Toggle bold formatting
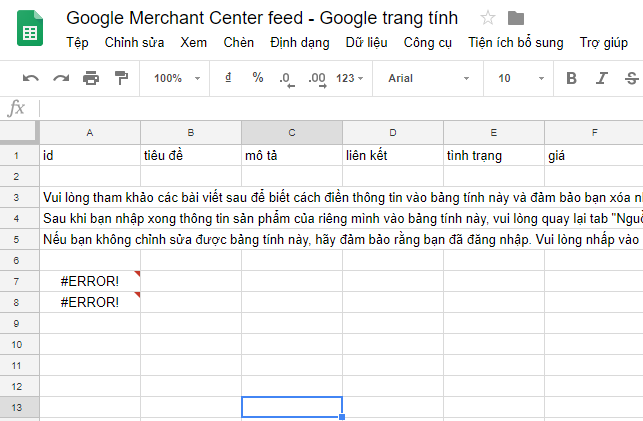 571,78
